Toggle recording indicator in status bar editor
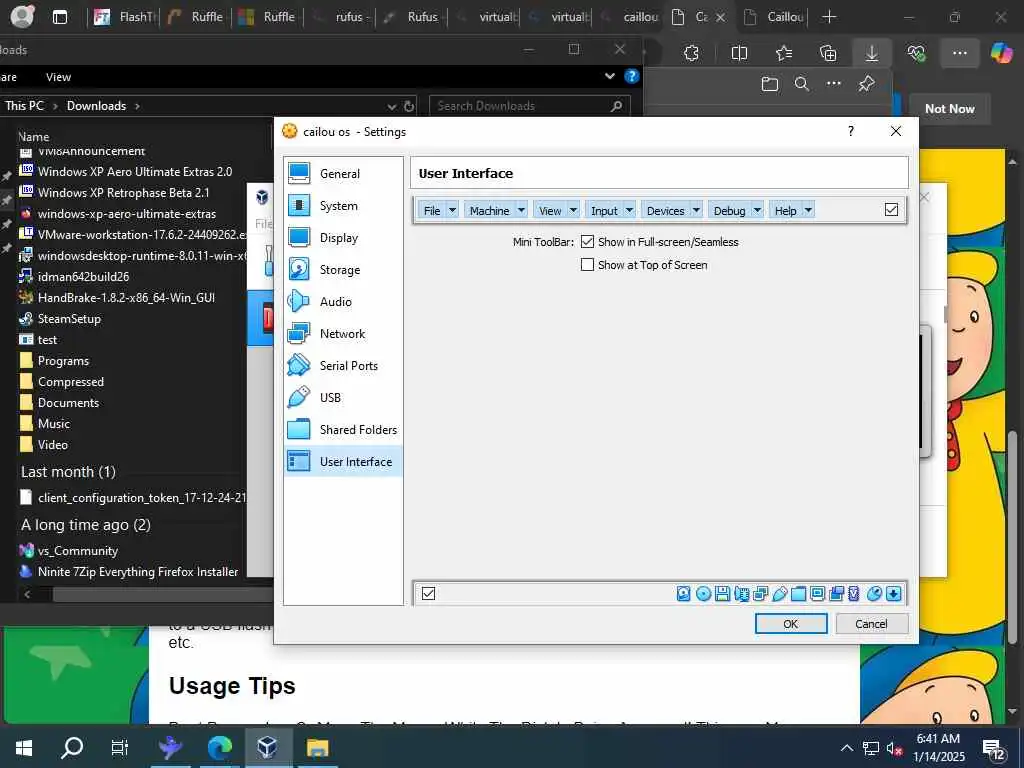Image resolution: width=1024 pixels, height=768 pixels. (836, 594)
